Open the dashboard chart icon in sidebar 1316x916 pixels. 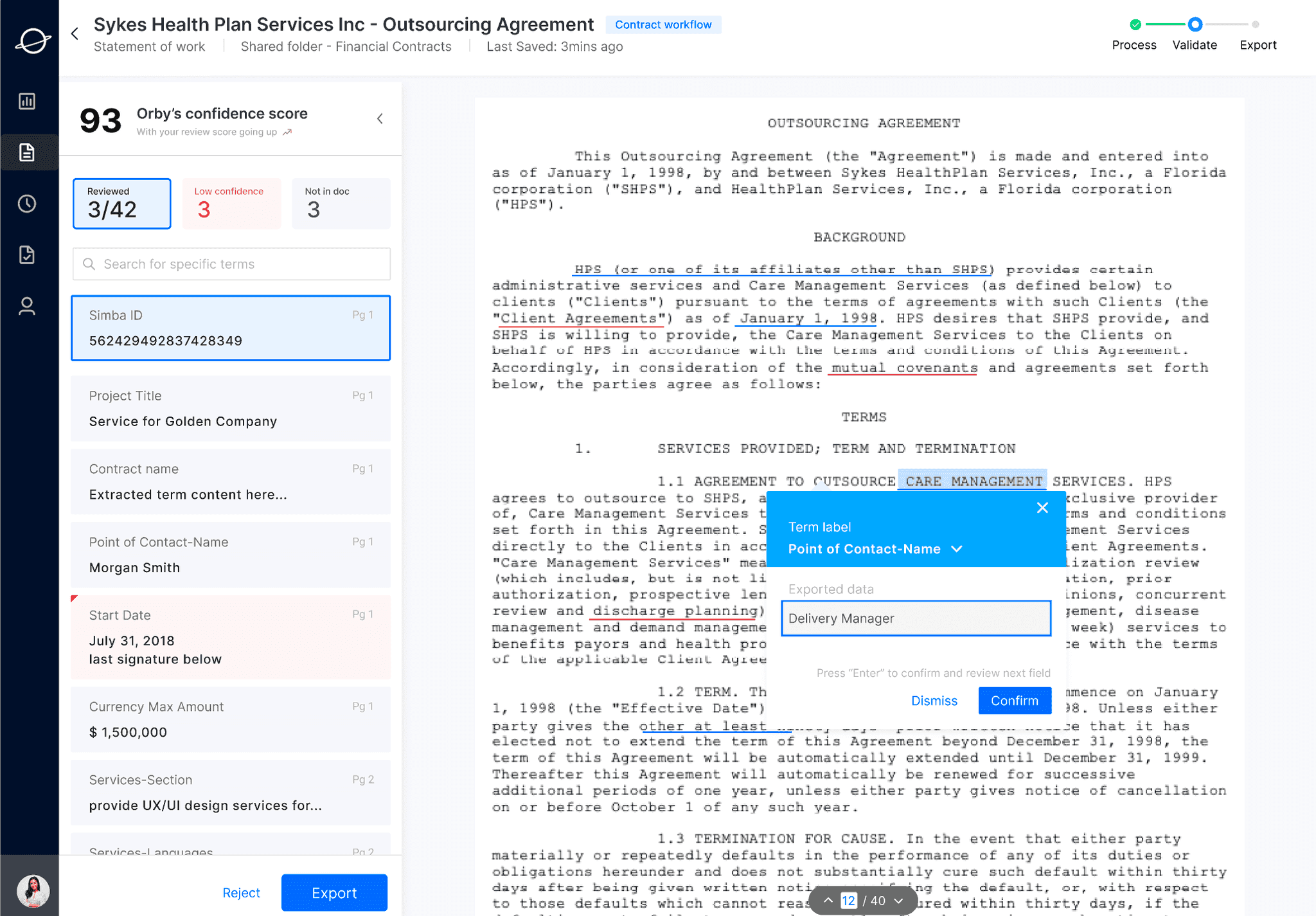coord(27,101)
